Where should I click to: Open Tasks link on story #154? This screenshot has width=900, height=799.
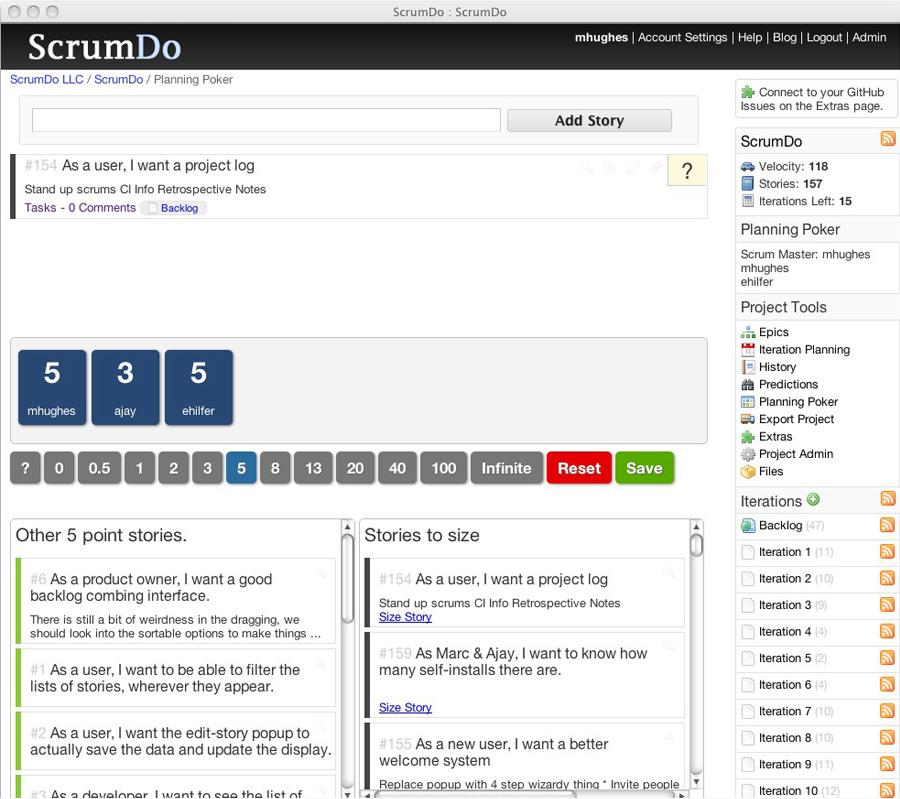click(40, 208)
